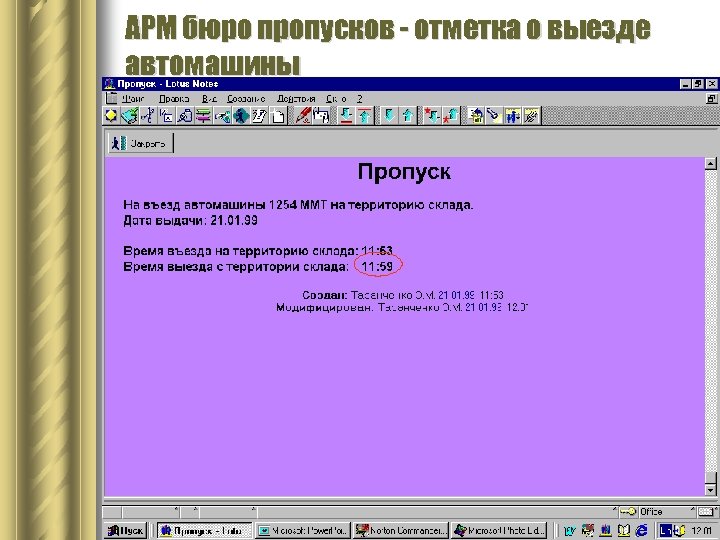The image size is (720, 540).
Task: Open the Создание menu
Action: coord(246,99)
